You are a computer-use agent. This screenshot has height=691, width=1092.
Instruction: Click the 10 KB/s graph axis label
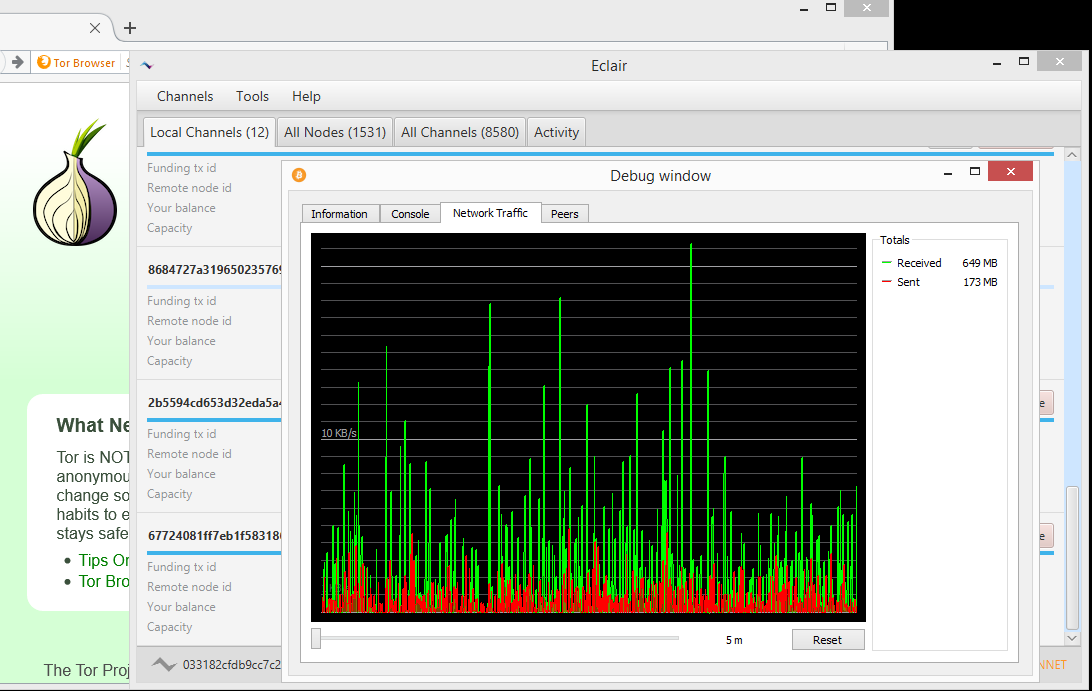point(338,433)
